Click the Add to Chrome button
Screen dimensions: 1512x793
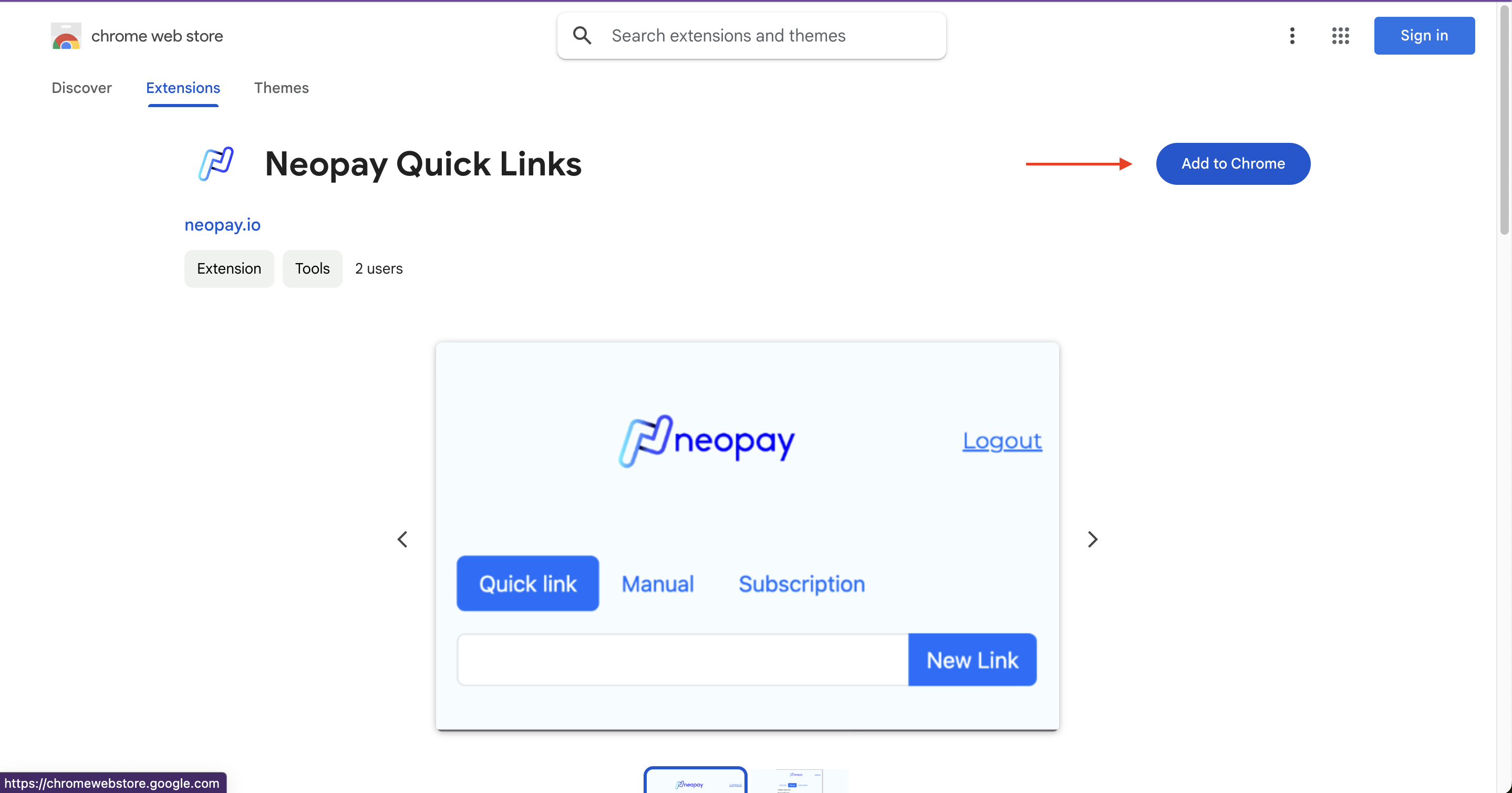click(1232, 163)
